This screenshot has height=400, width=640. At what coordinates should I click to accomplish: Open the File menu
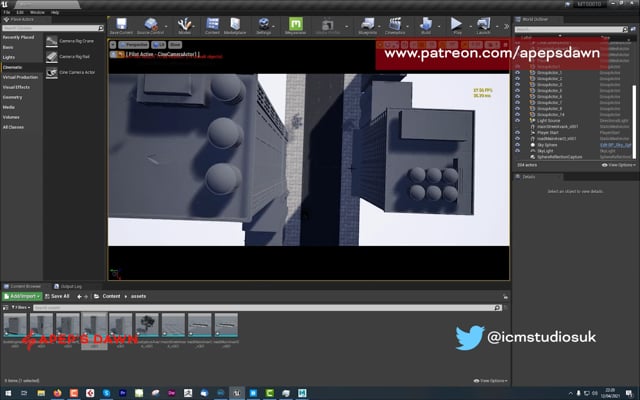7,12
